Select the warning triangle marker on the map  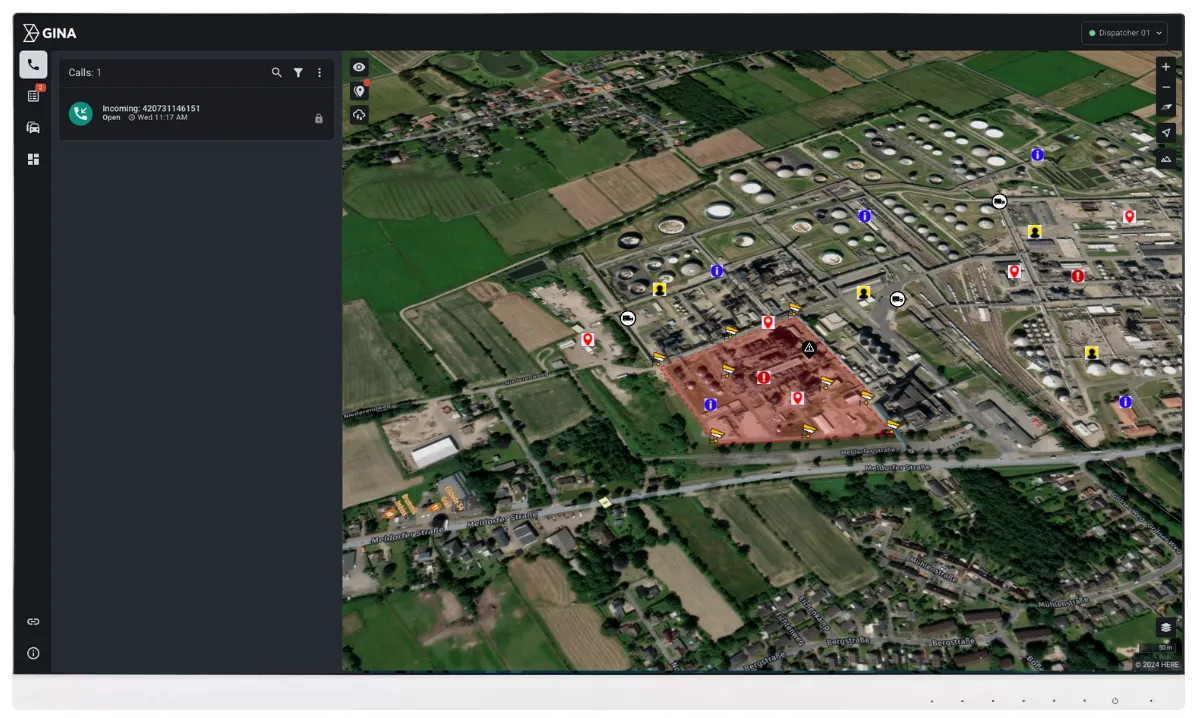click(809, 349)
